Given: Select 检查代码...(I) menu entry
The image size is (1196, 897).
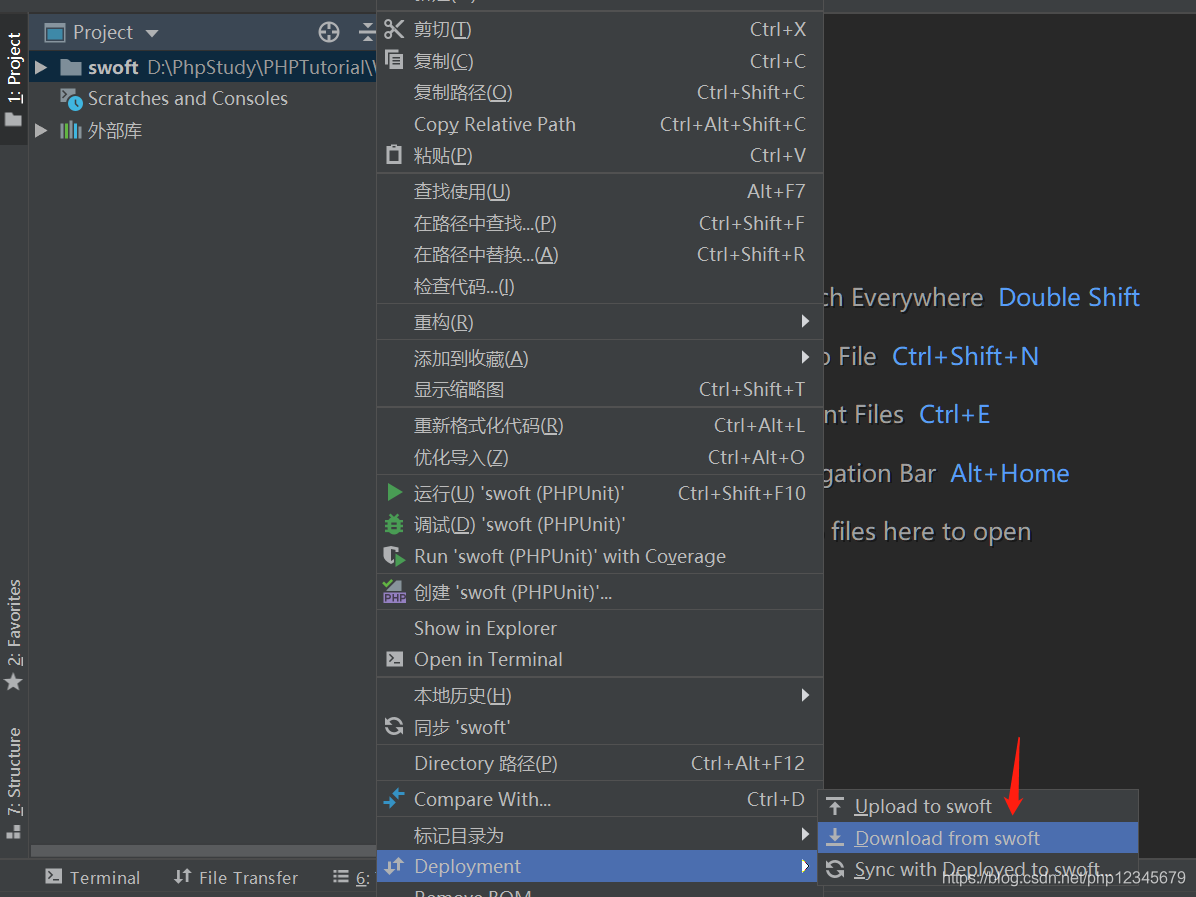Looking at the screenshot, I should coord(600,286).
